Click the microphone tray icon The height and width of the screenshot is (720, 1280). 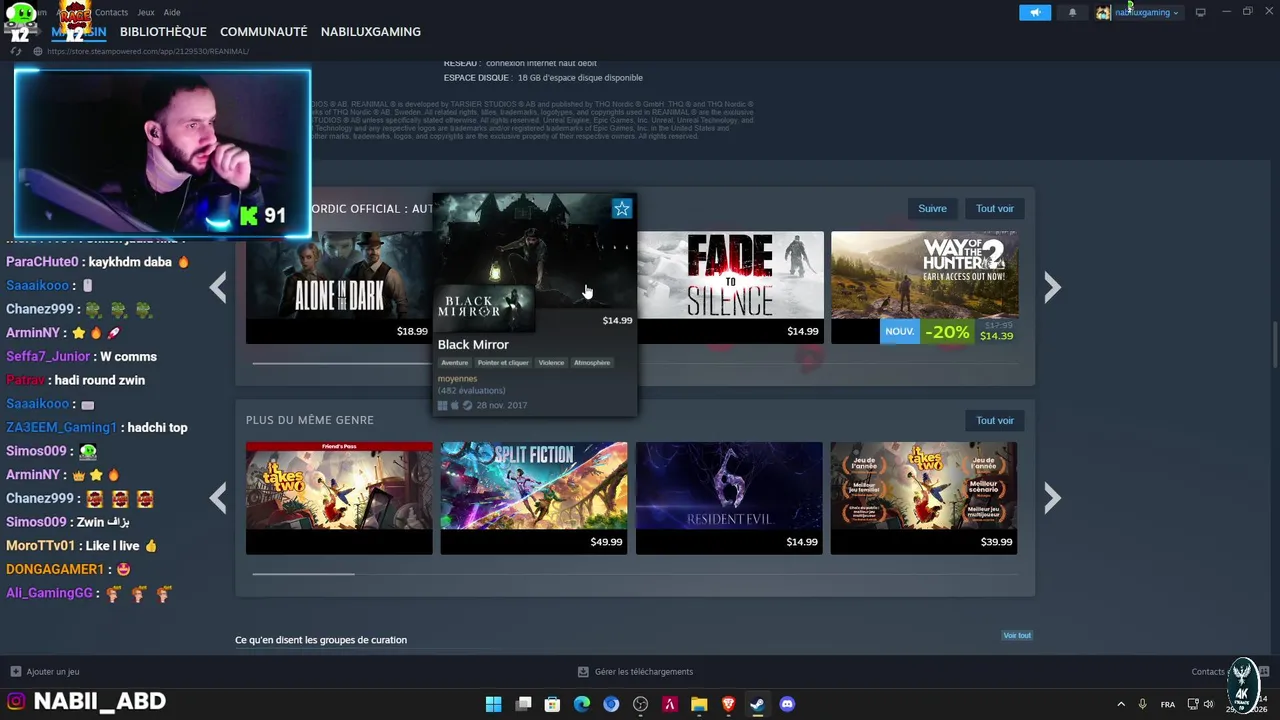1143,704
